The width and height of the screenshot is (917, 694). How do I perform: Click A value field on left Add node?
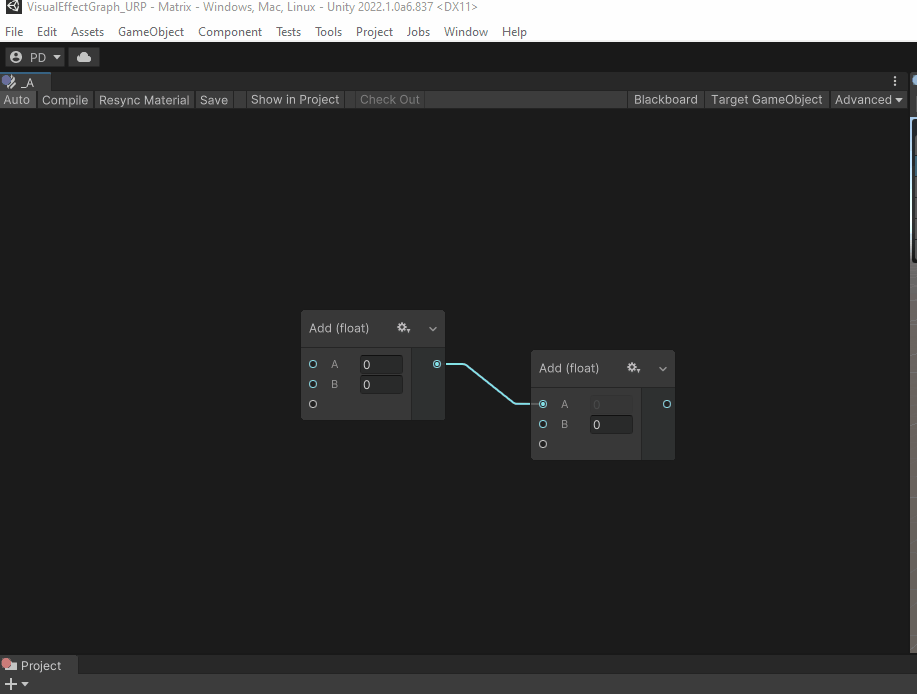[381, 365]
